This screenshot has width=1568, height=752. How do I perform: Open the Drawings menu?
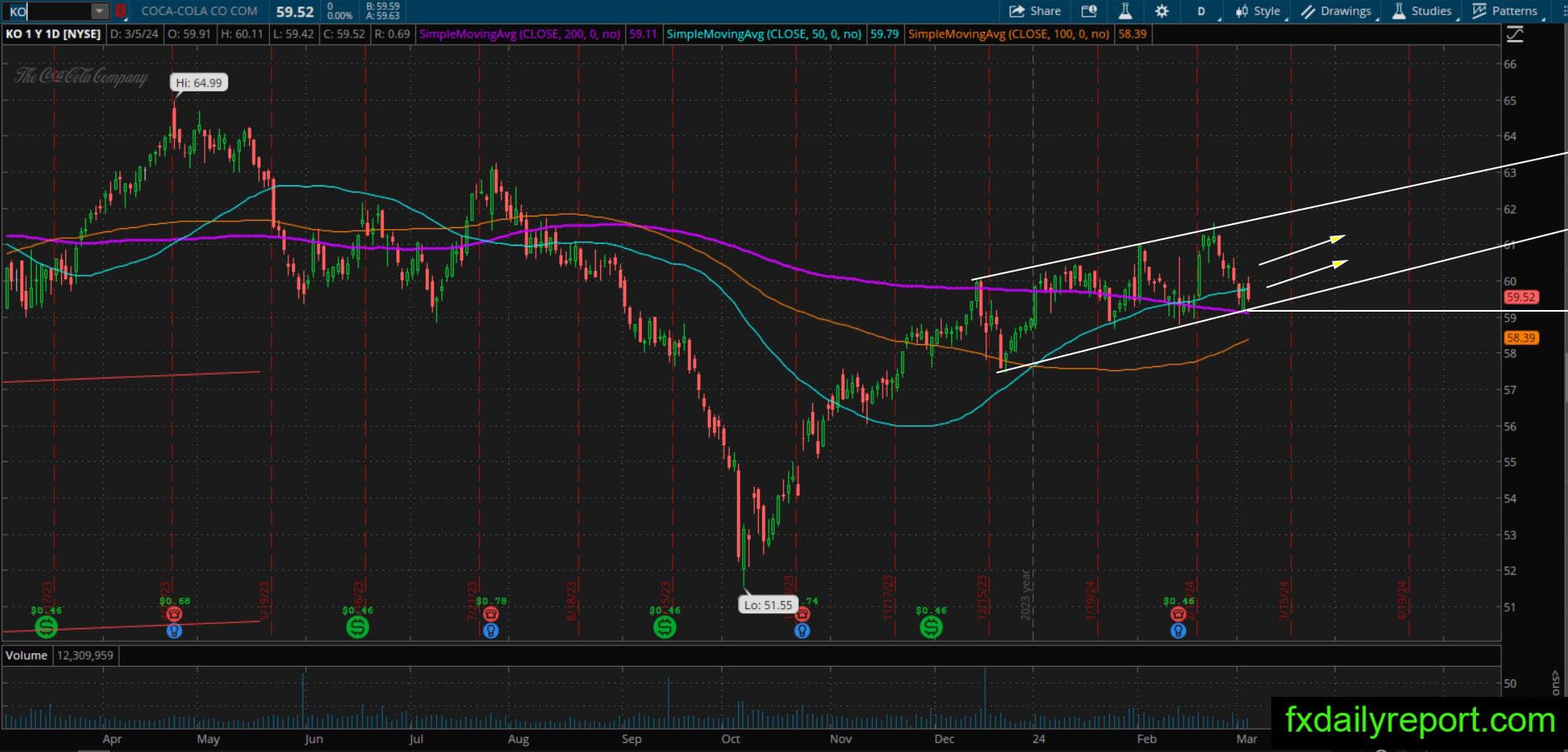click(x=1336, y=11)
